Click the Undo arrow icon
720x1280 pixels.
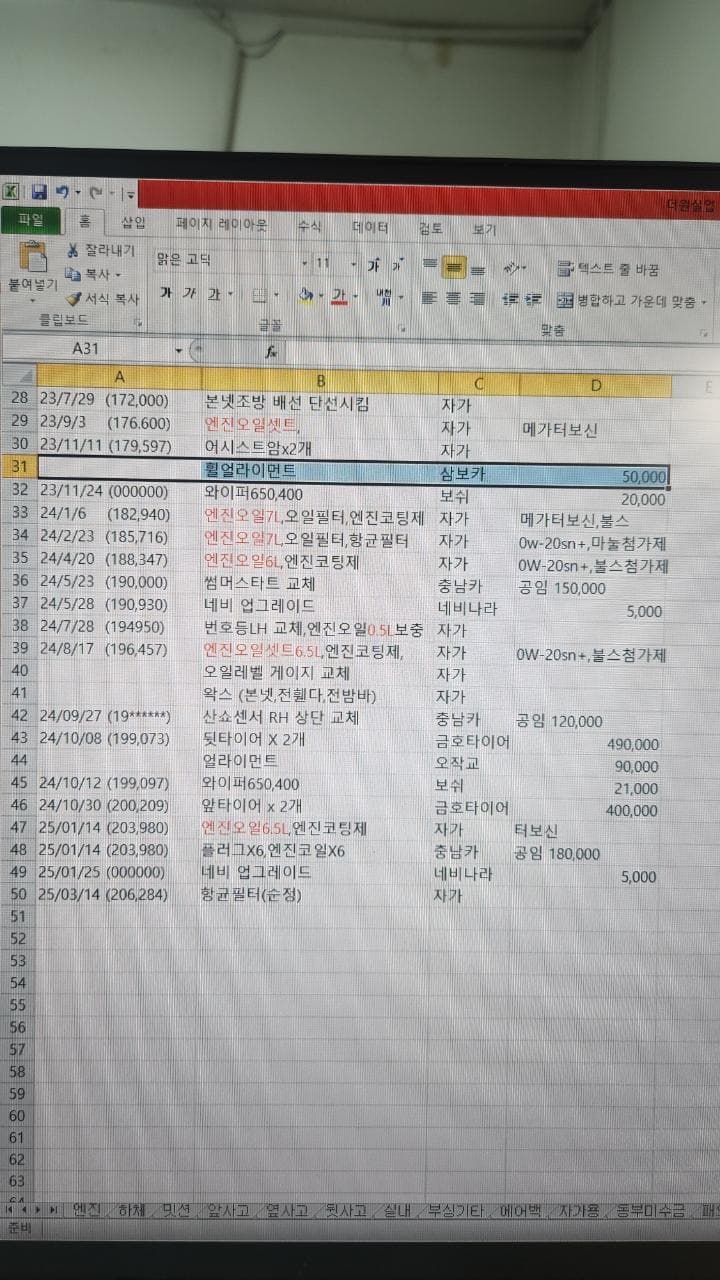pos(62,191)
